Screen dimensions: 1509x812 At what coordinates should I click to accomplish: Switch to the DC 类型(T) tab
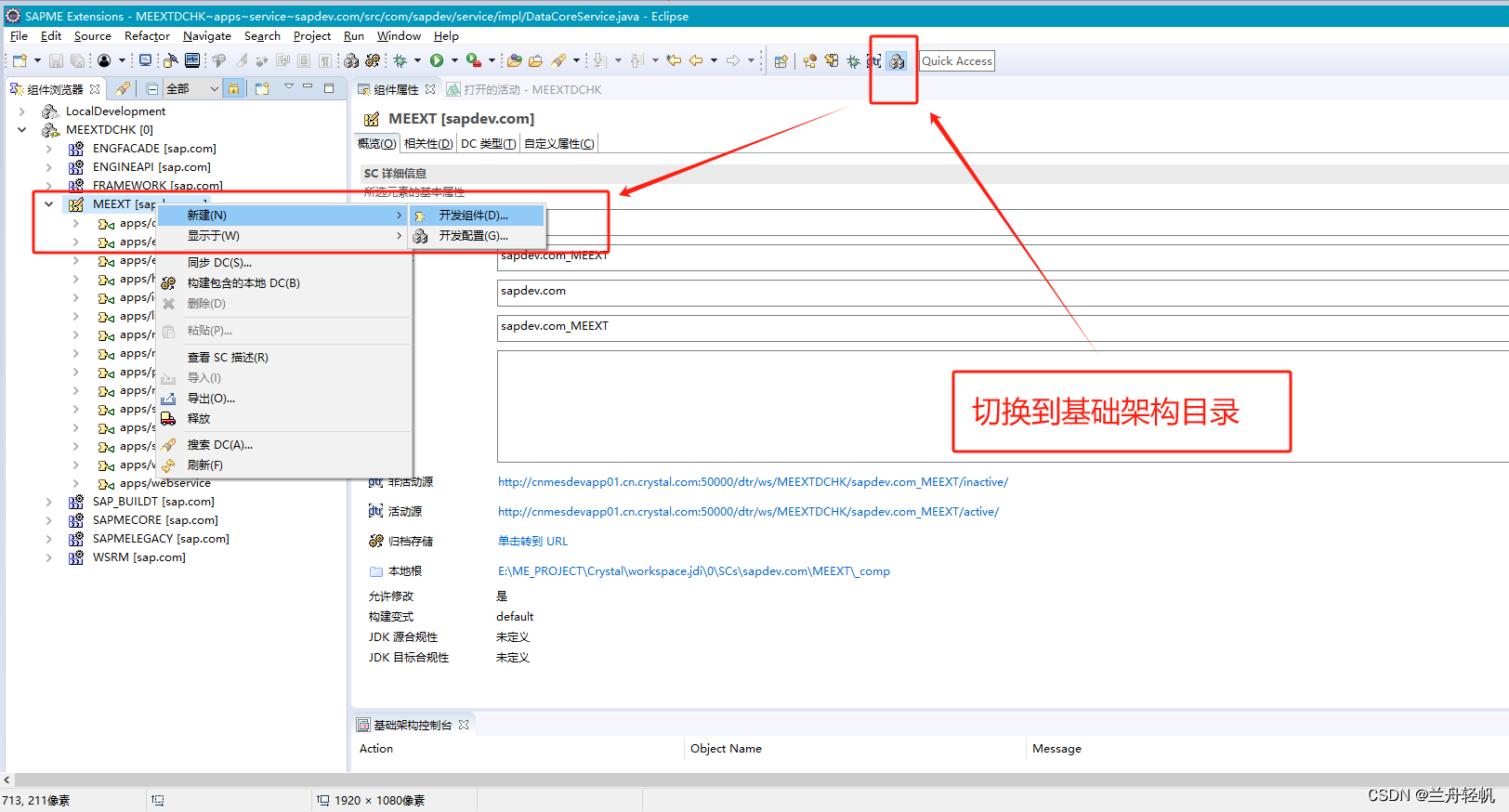[x=489, y=144]
